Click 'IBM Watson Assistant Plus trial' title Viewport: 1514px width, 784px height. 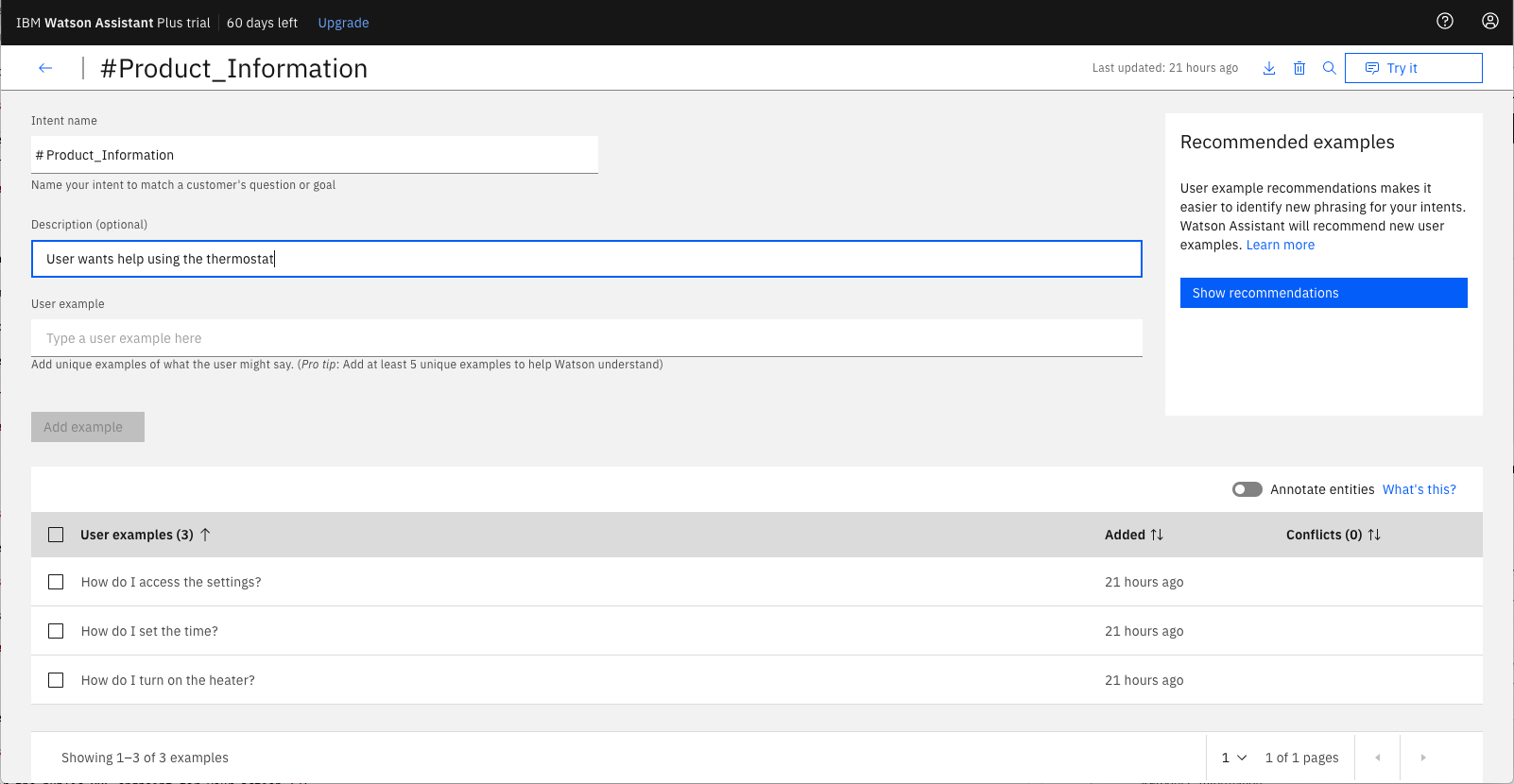pyautogui.click(x=113, y=23)
